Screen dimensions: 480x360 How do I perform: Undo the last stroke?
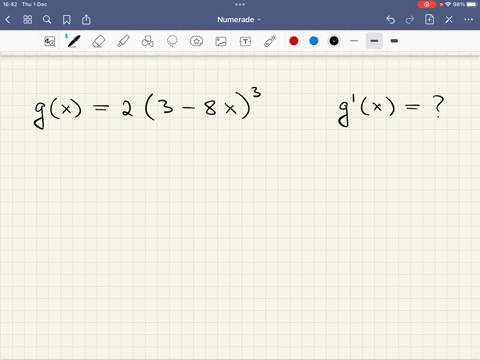point(390,20)
